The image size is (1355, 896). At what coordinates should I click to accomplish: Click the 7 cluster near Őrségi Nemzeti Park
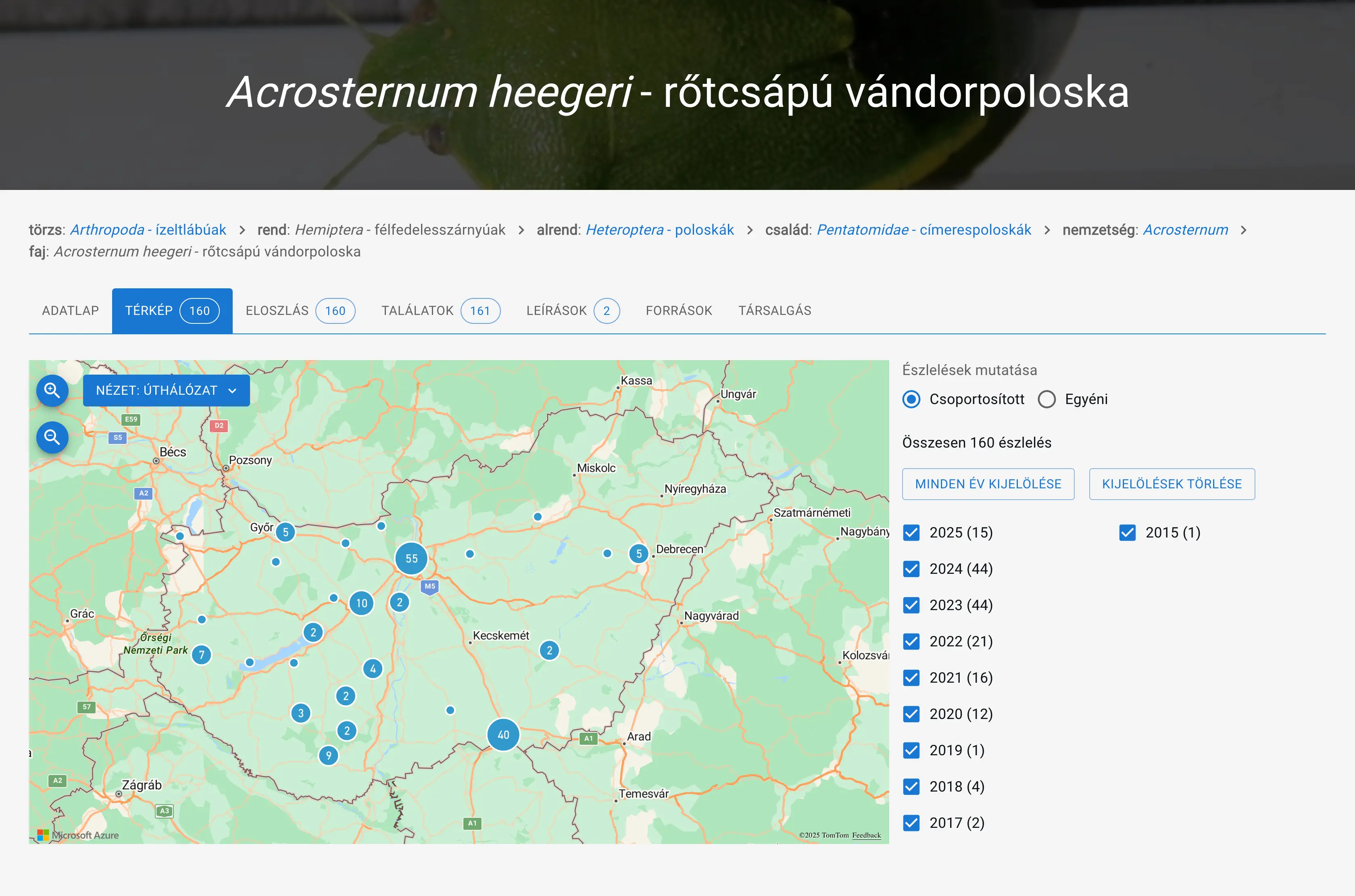click(x=201, y=655)
